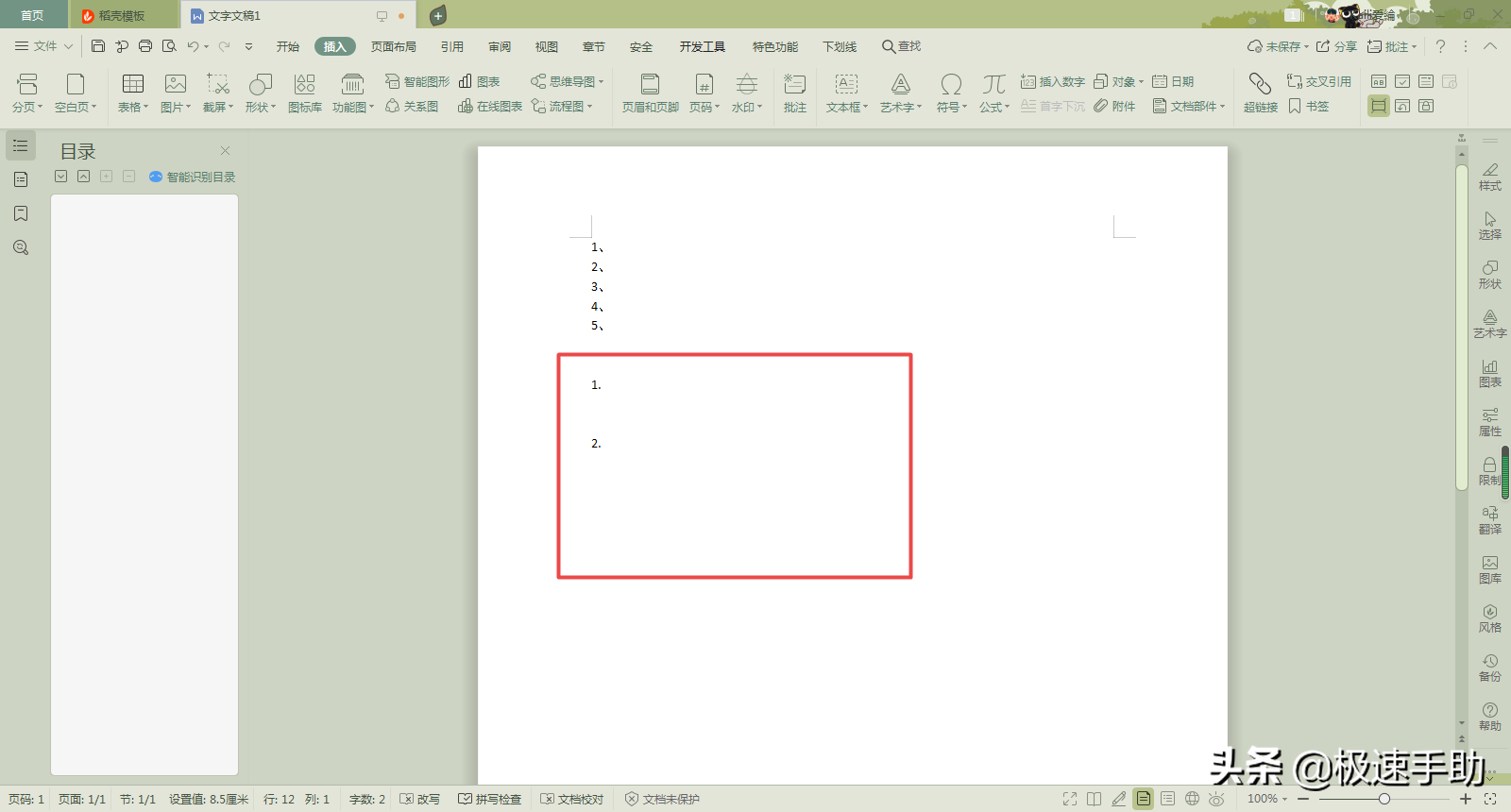The height and width of the screenshot is (812, 1511).
Task: Open Print Preview from the quick access toolbar
Action: tap(169, 46)
